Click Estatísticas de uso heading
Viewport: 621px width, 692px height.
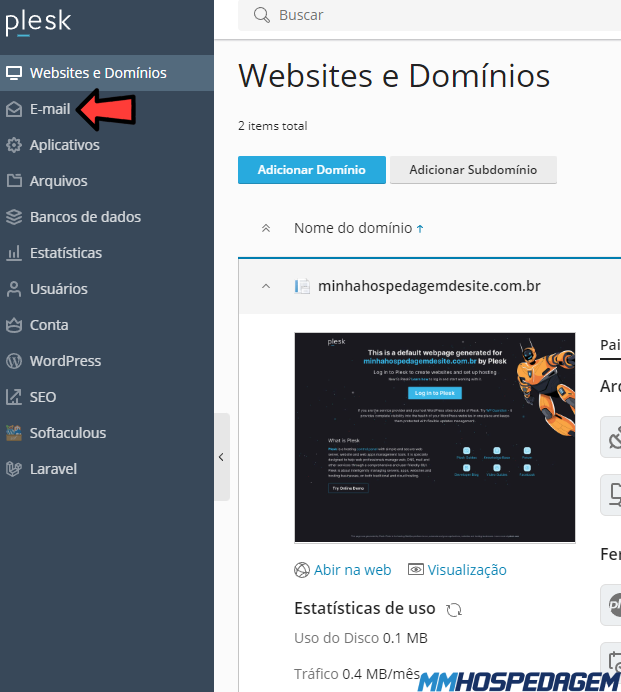365,608
